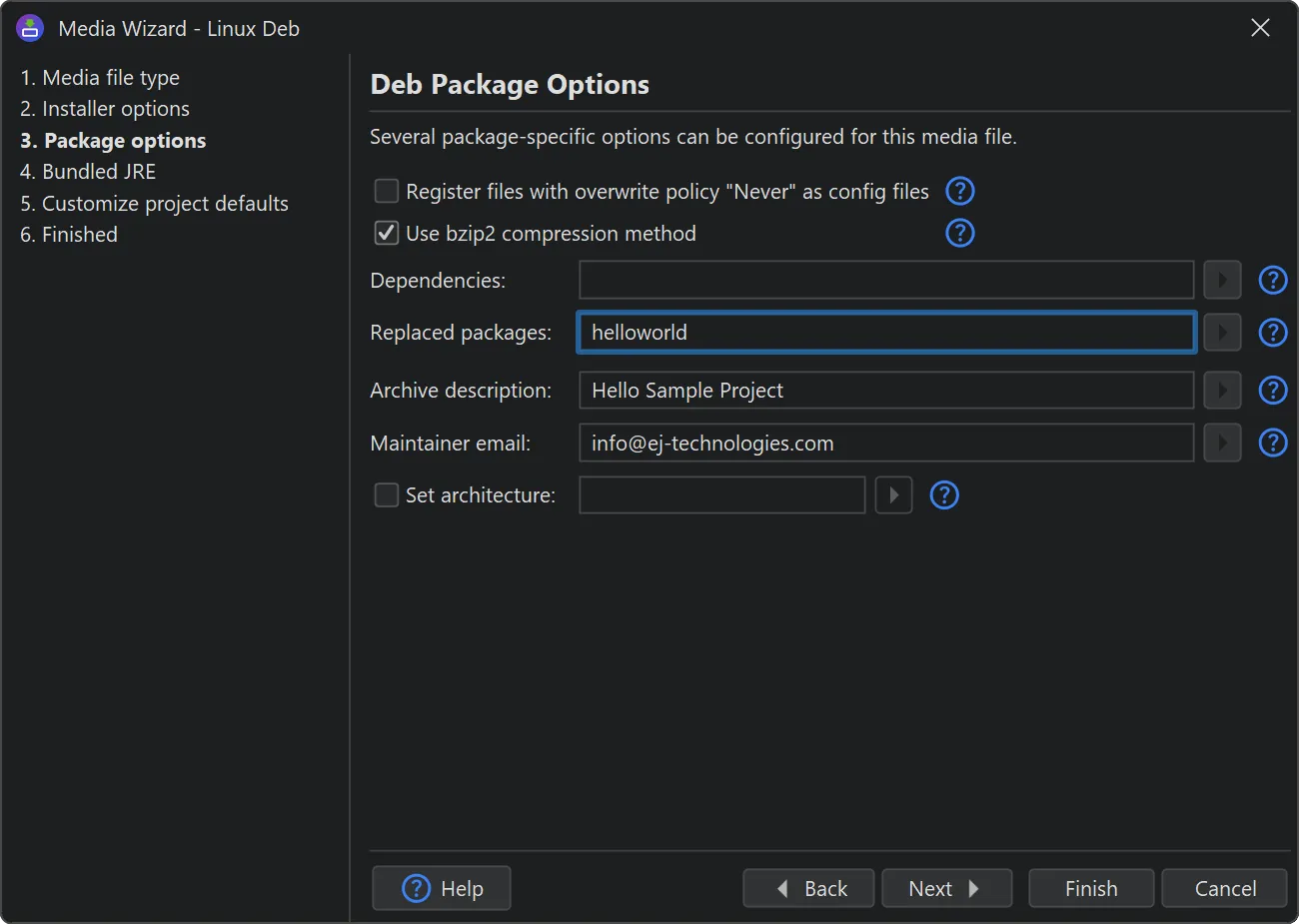Uncheck Use bzip2 compression method
The height and width of the screenshot is (924, 1299).
(x=387, y=233)
